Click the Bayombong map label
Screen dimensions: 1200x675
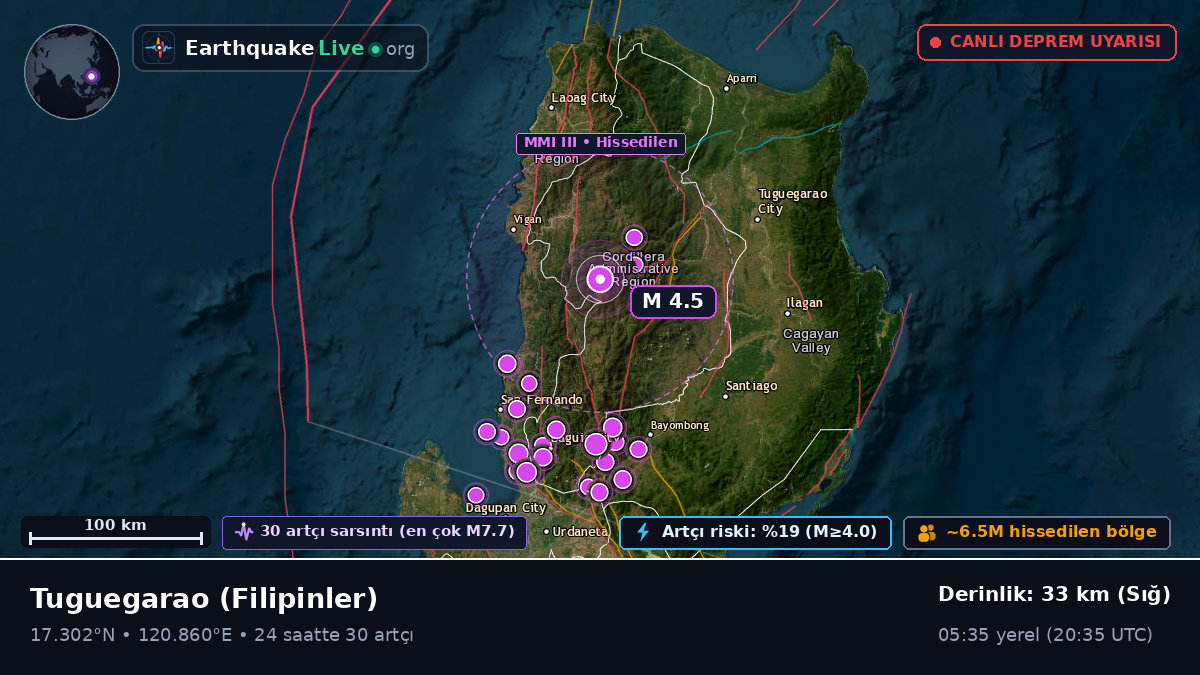tap(680, 425)
